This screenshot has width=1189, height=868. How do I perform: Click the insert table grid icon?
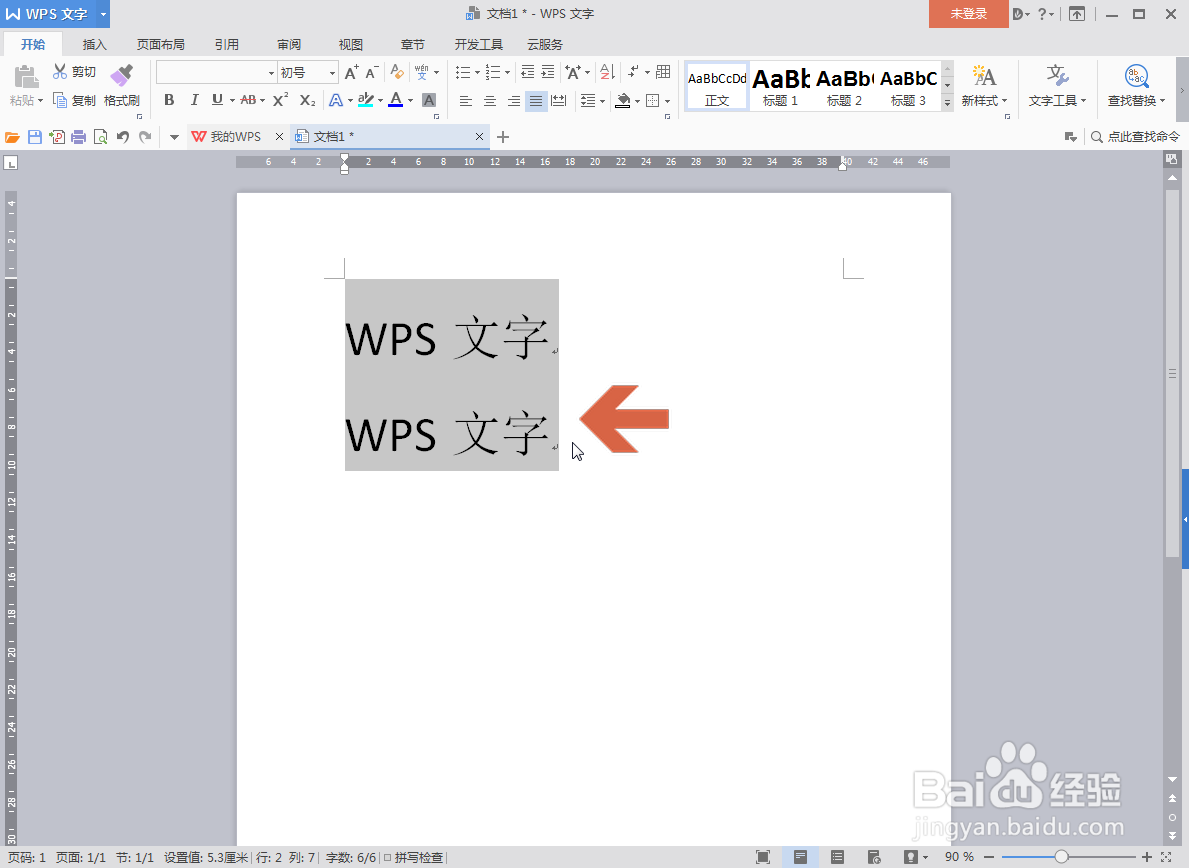(663, 72)
